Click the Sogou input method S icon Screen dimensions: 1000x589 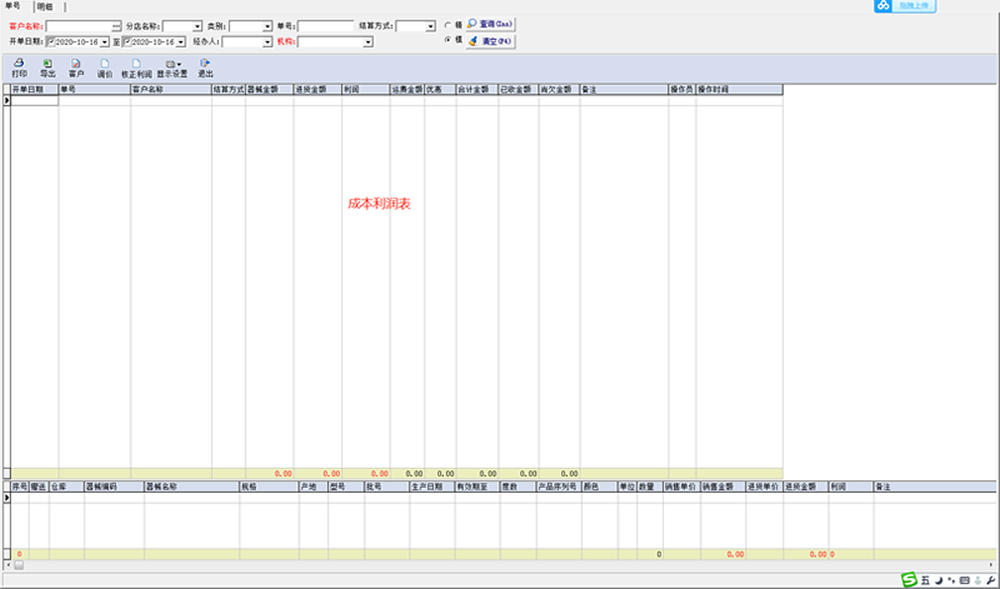coord(909,580)
